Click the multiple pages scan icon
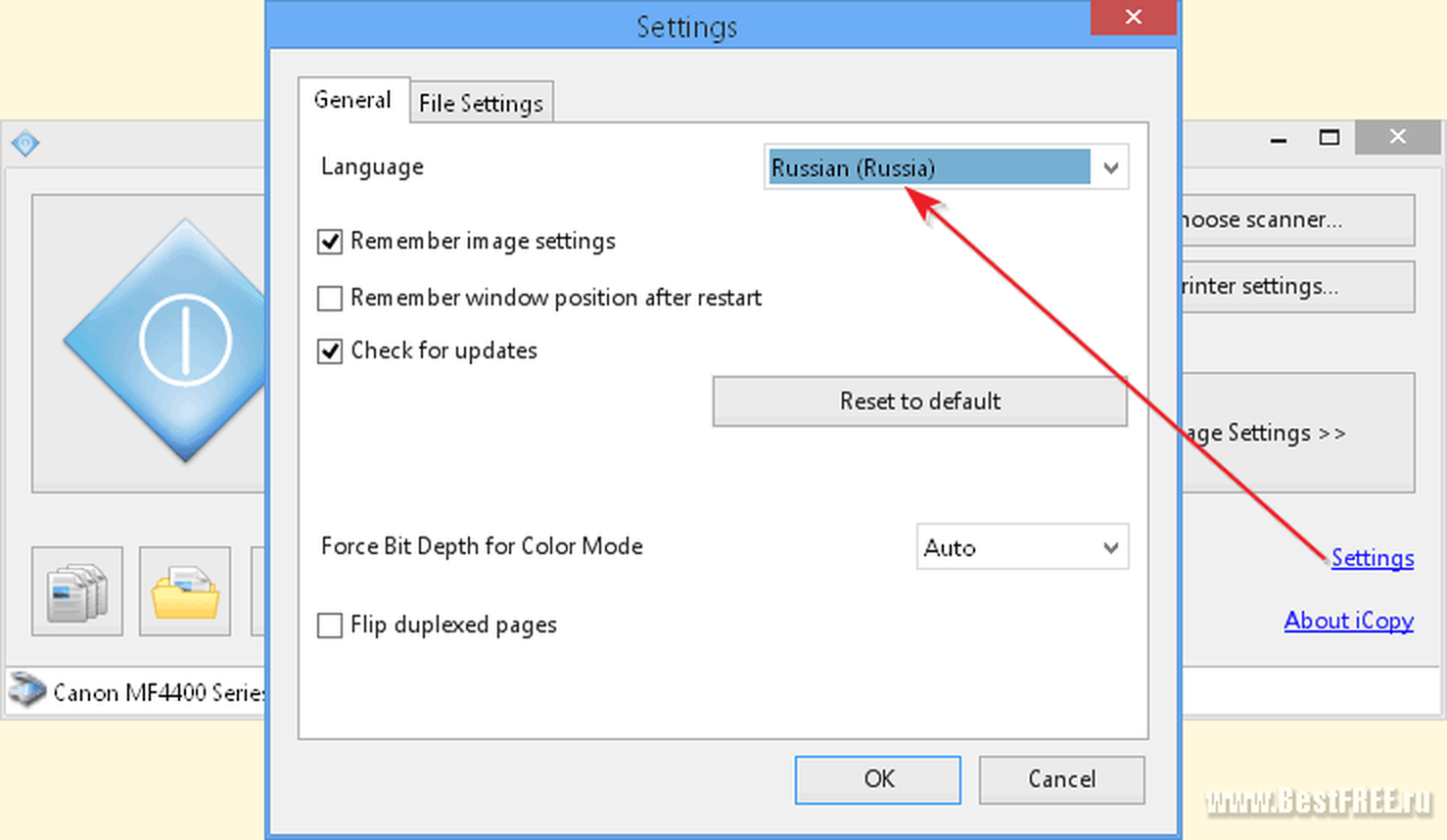Screen dimensions: 1447x840 (77, 591)
